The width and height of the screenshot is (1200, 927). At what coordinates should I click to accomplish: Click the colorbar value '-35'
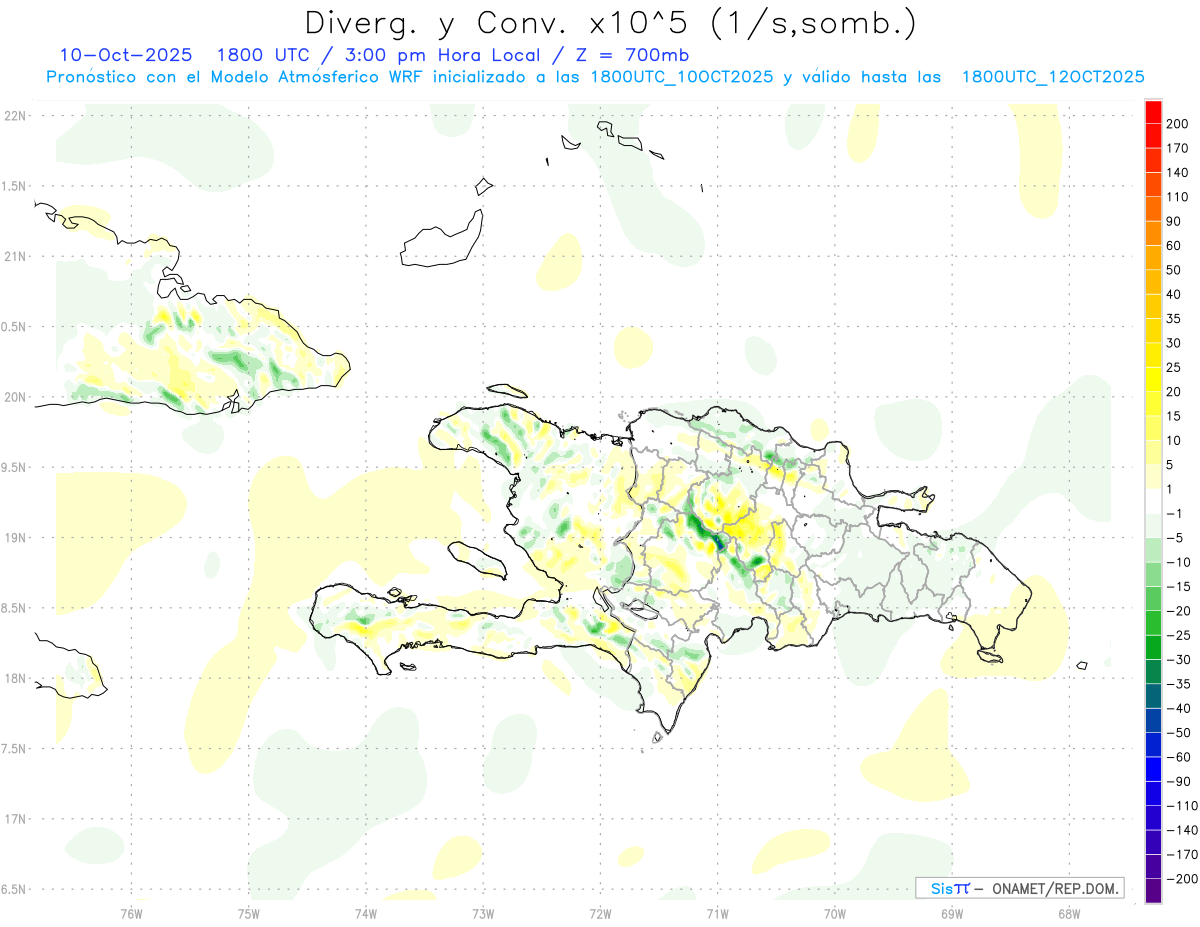[x=1179, y=684]
